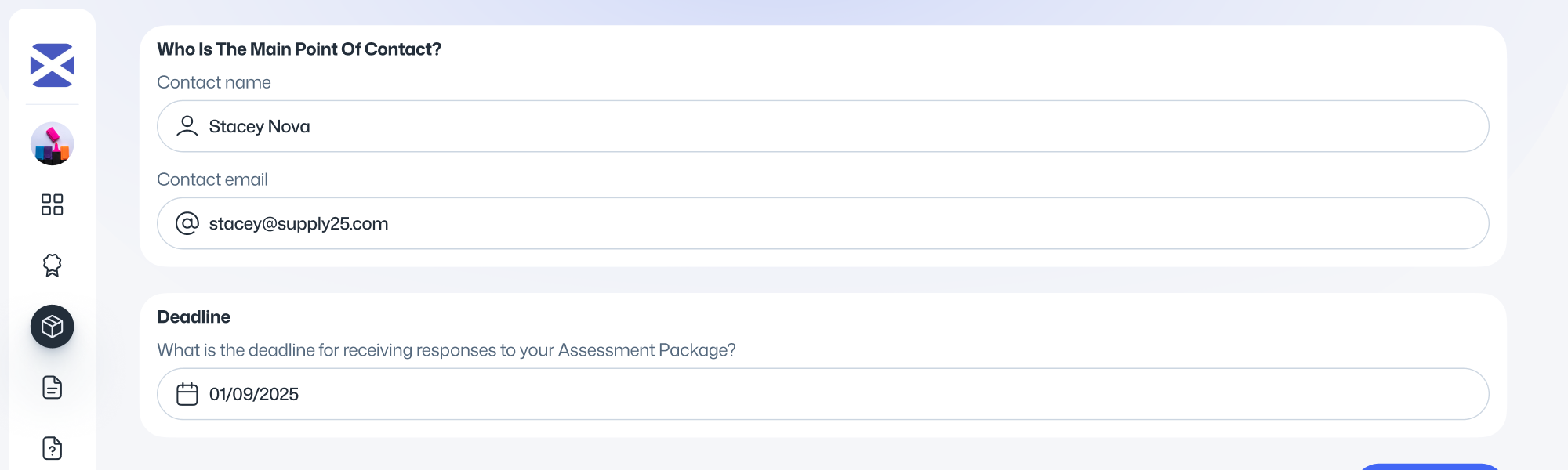Image resolution: width=1568 pixels, height=470 pixels.
Task: Click the "Deadline" section heading
Action: [x=194, y=317]
